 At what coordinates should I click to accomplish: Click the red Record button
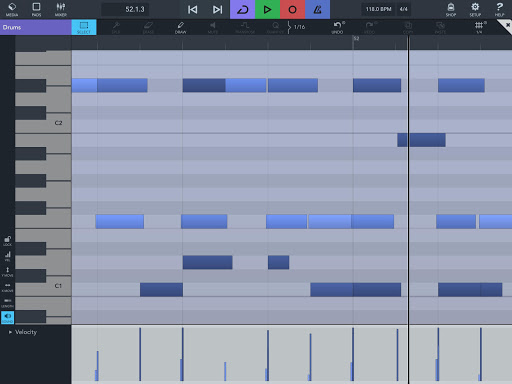(x=292, y=9)
